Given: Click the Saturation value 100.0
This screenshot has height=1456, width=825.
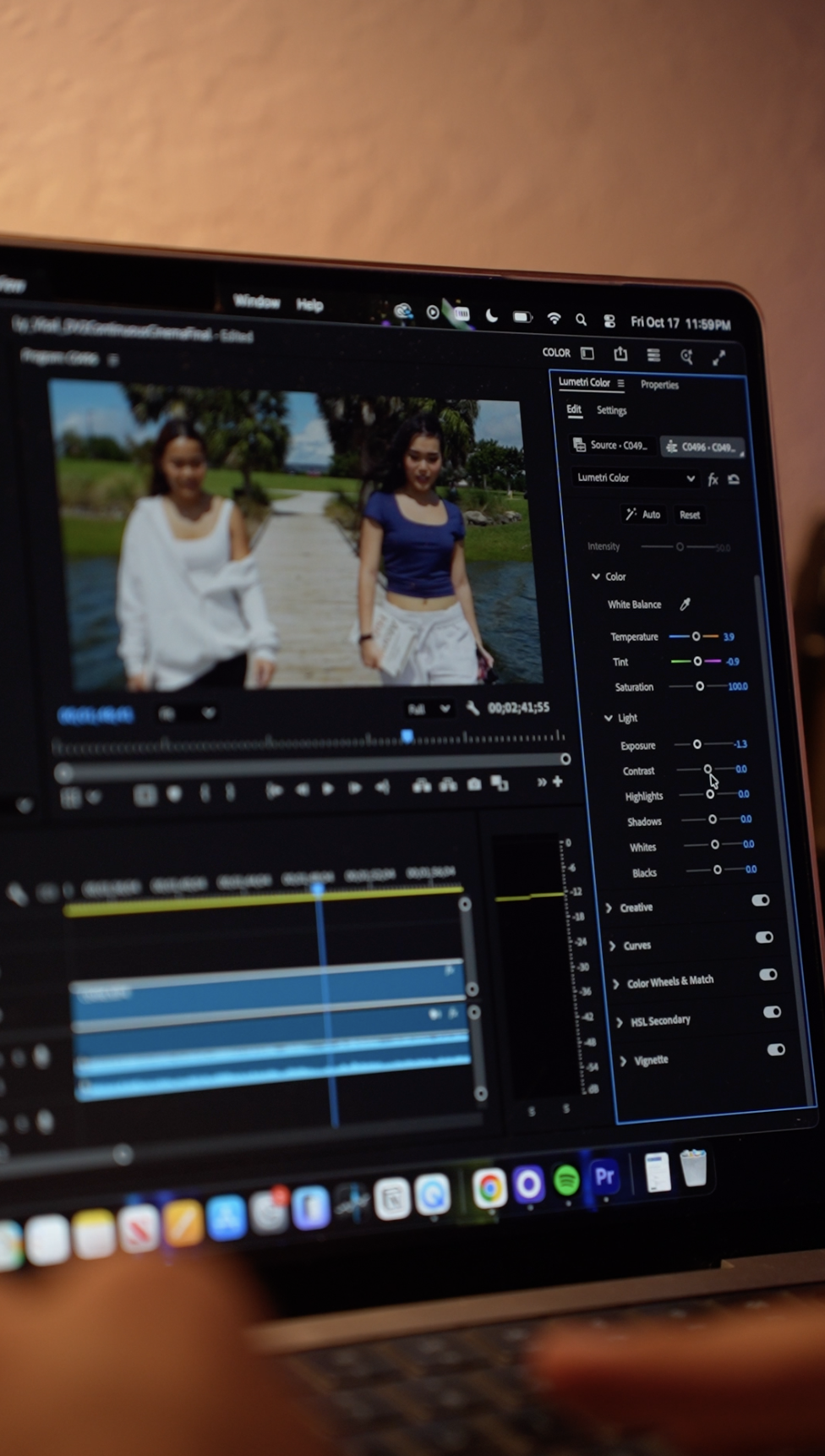Looking at the screenshot, I should [738, 687].
